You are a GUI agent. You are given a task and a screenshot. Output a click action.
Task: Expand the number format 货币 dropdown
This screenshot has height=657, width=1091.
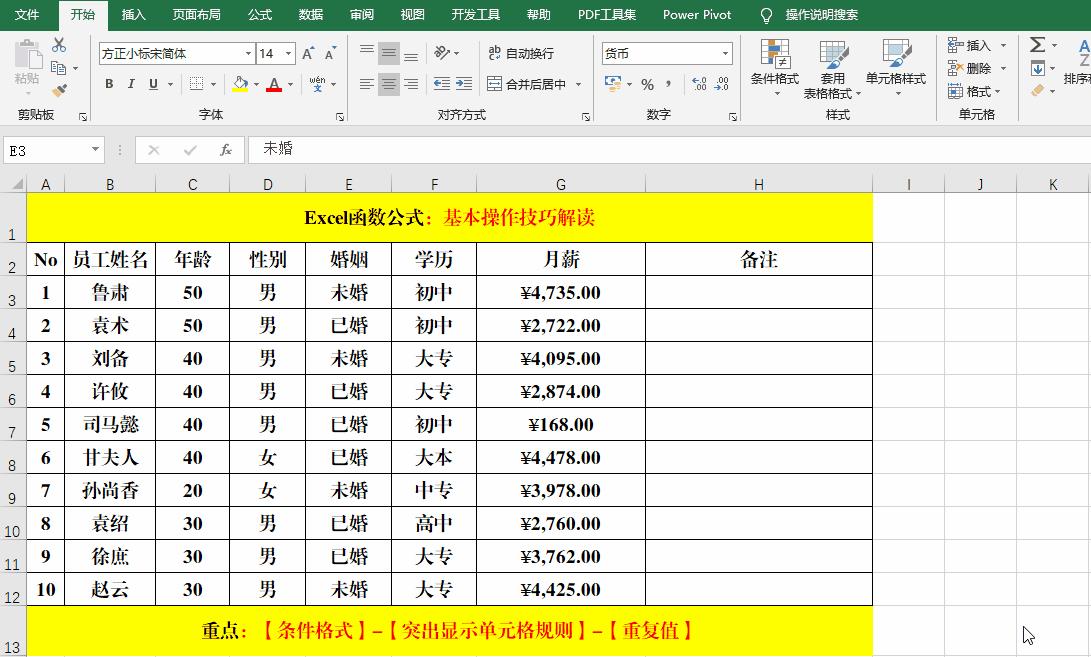(725, 53)
